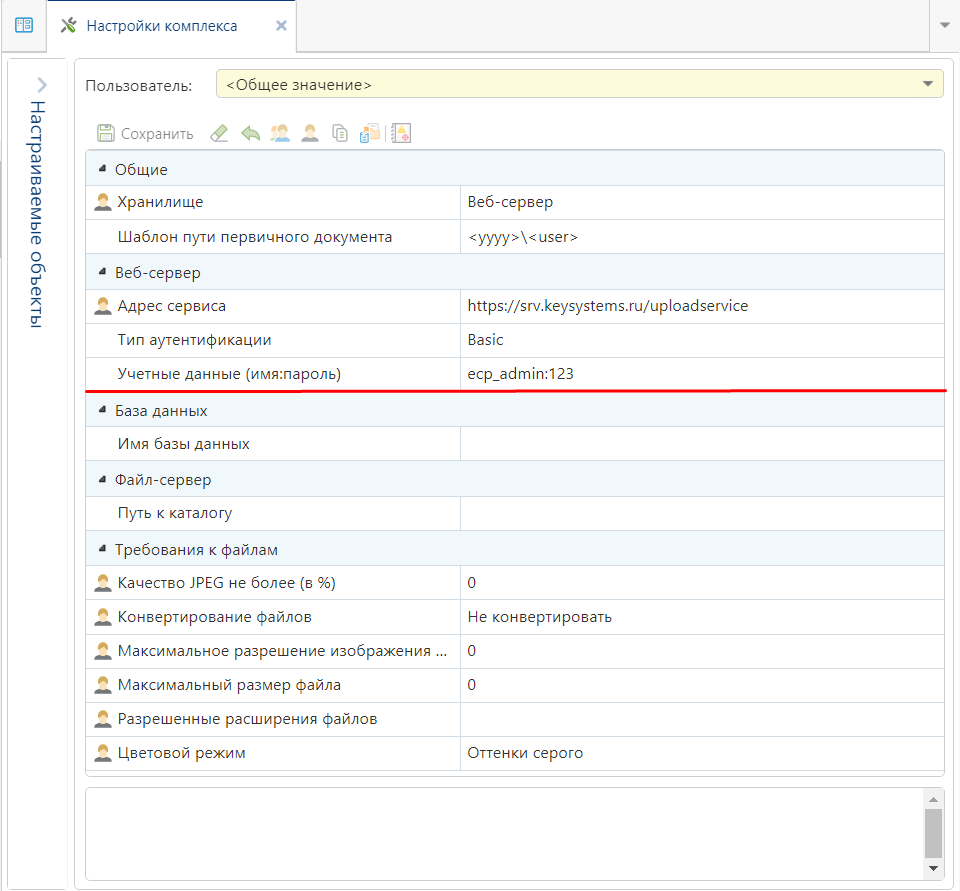Close the Настройки комплекса tab
This screenshot has height=891, width=960.
(281, 26)
